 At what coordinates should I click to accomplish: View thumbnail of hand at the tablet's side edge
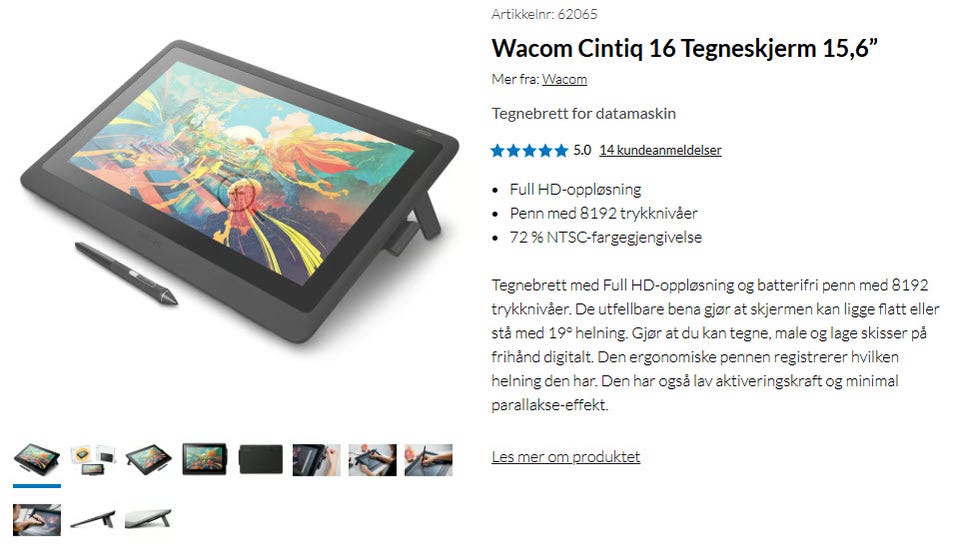(317, 459)
